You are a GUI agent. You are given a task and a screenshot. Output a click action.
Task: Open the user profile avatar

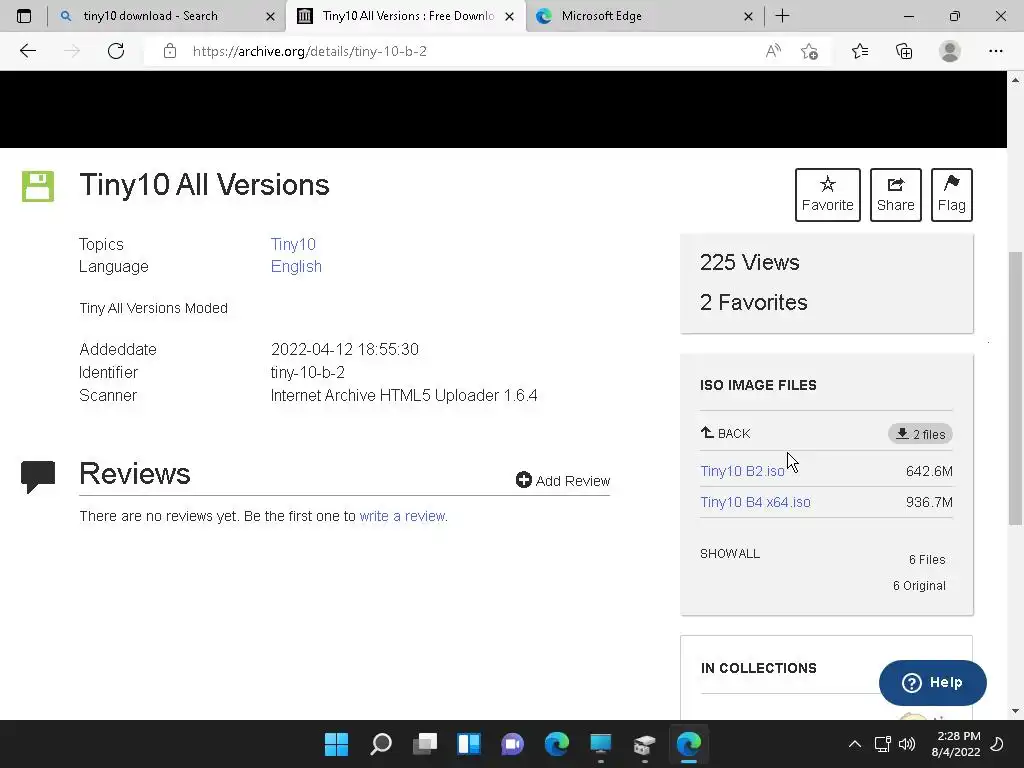950,51
